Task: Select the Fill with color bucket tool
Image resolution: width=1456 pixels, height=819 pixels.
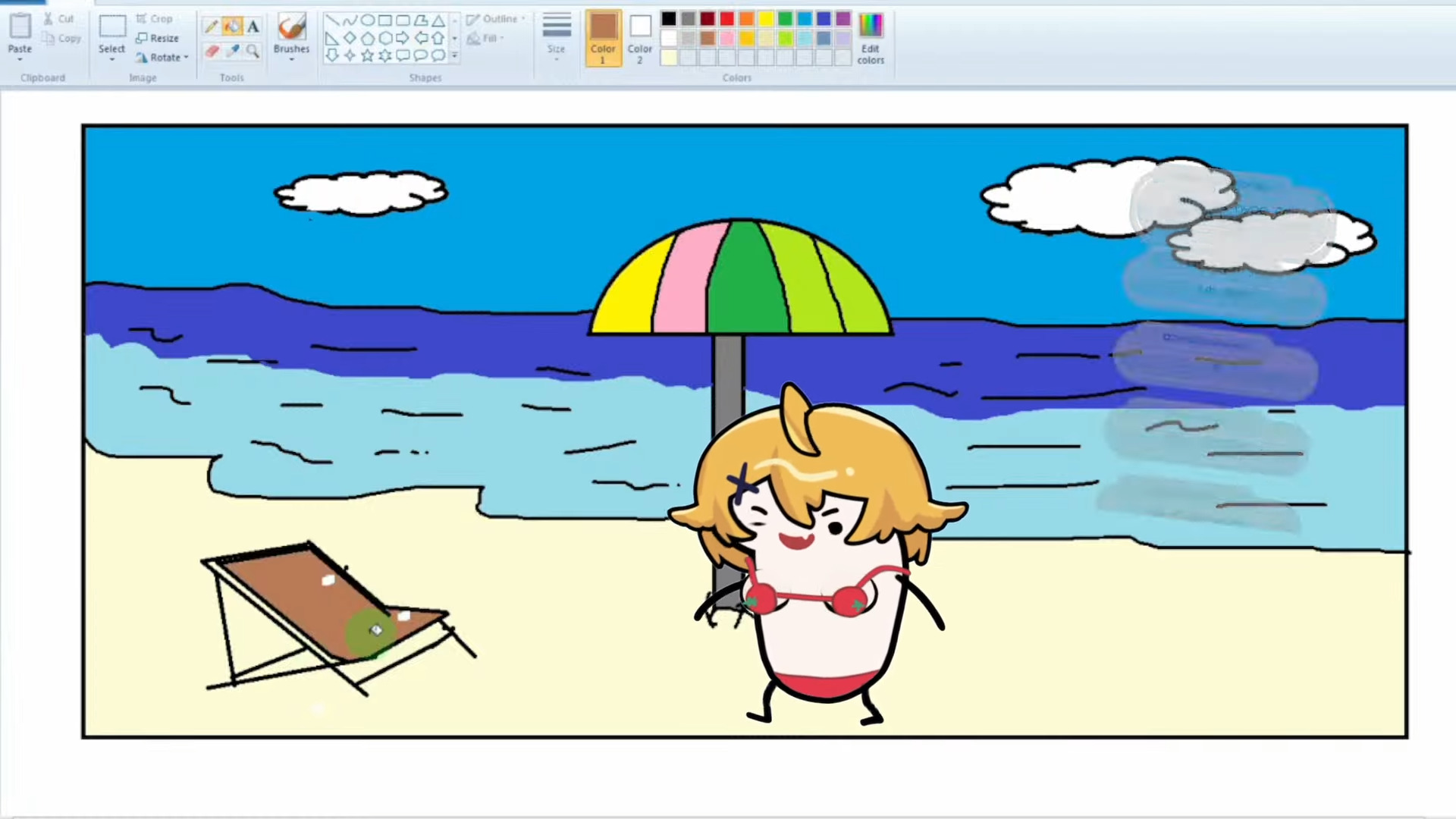Action: tap(232, 27)
